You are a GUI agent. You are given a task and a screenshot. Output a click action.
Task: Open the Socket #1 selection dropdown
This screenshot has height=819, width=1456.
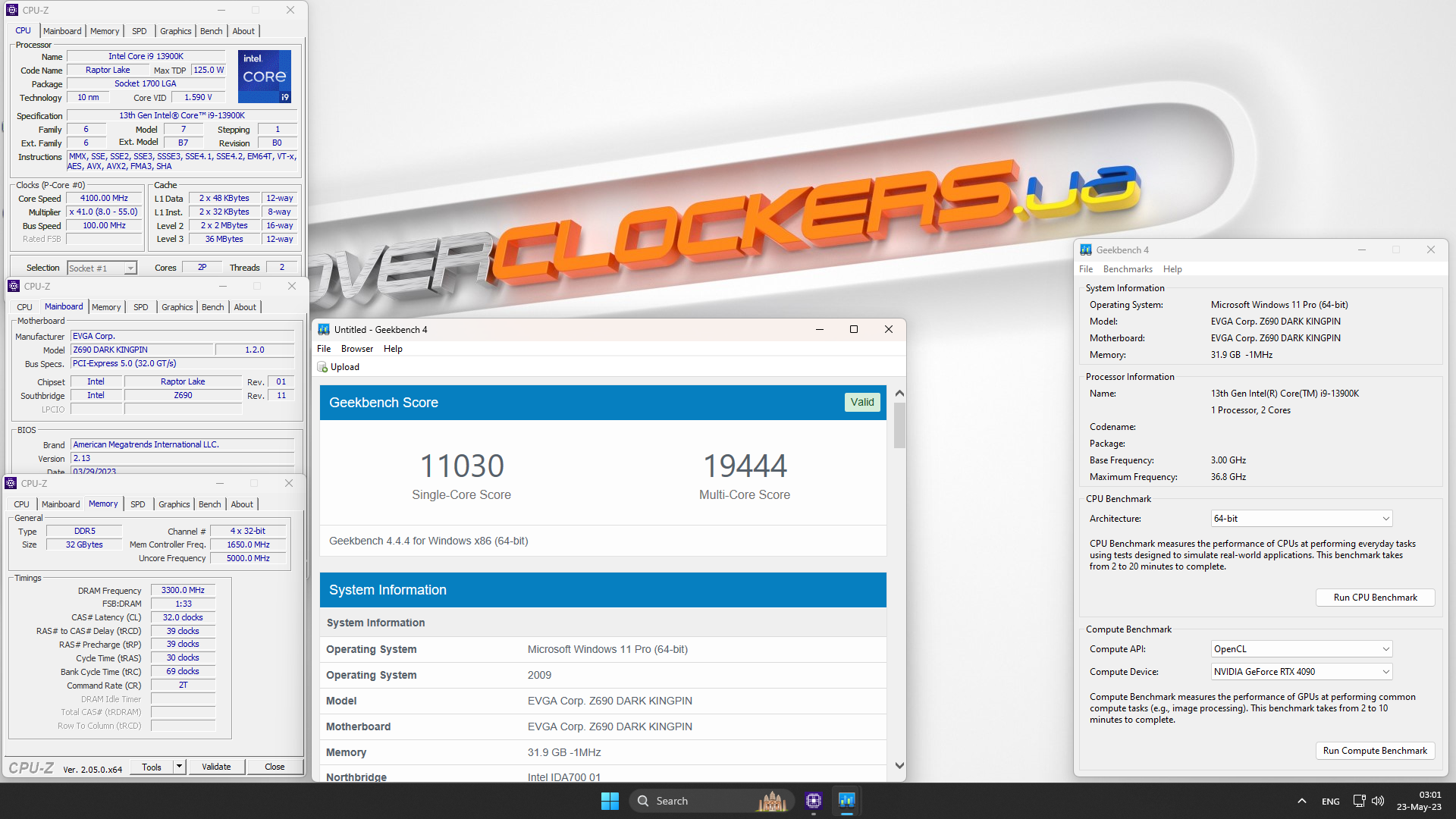tap(102, 268)
